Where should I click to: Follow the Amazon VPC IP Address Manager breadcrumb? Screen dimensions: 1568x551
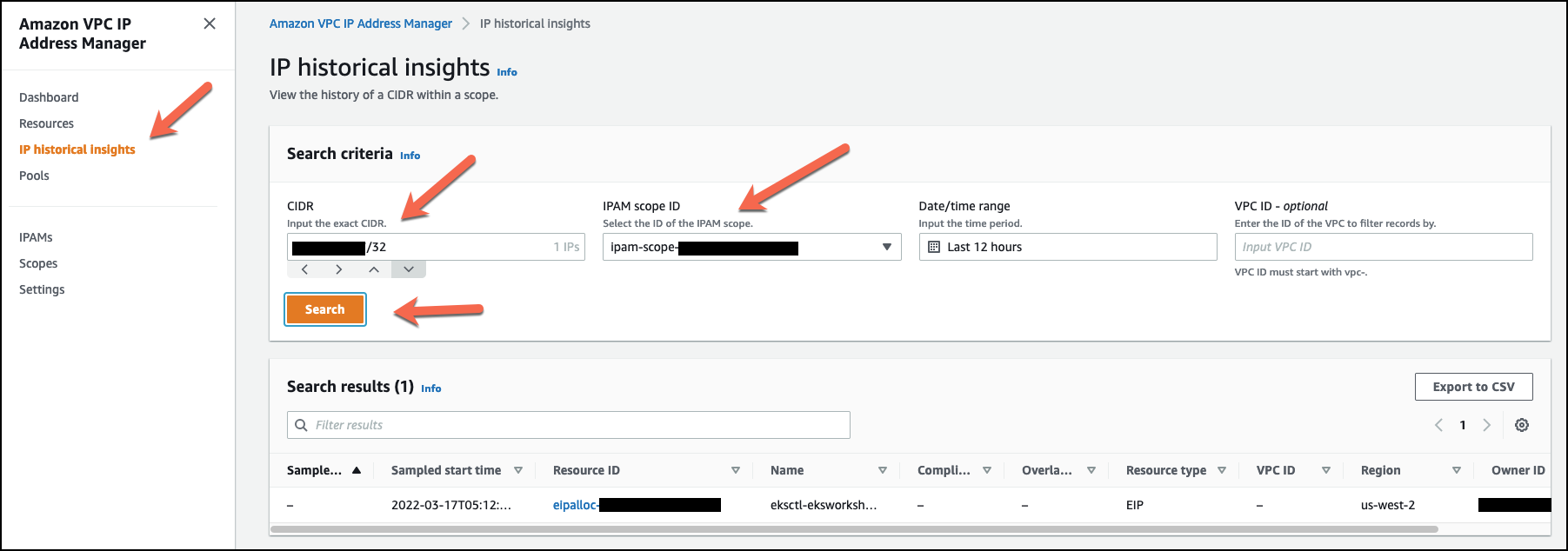click(361, 23)
